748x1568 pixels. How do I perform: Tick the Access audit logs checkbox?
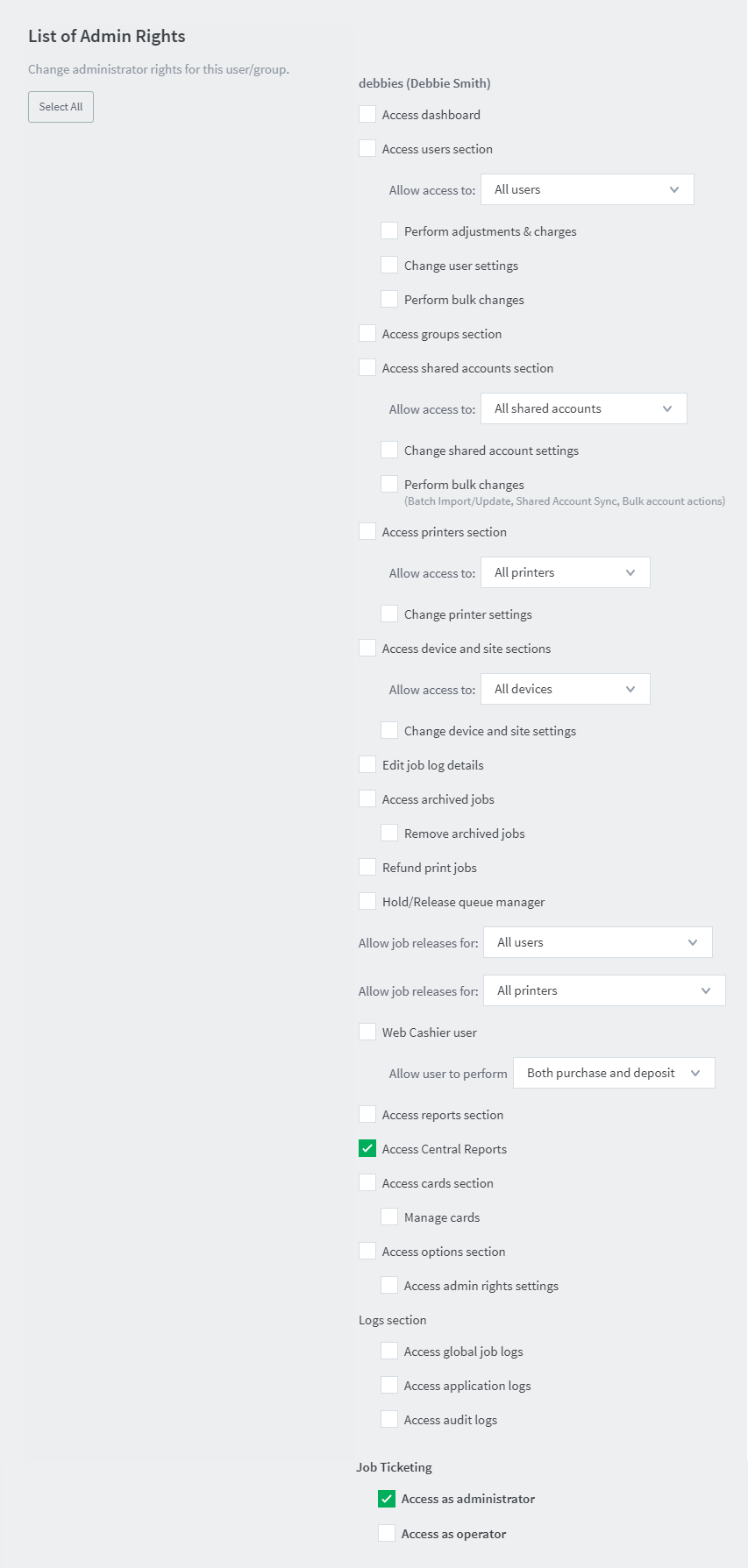pos(389,1419)
